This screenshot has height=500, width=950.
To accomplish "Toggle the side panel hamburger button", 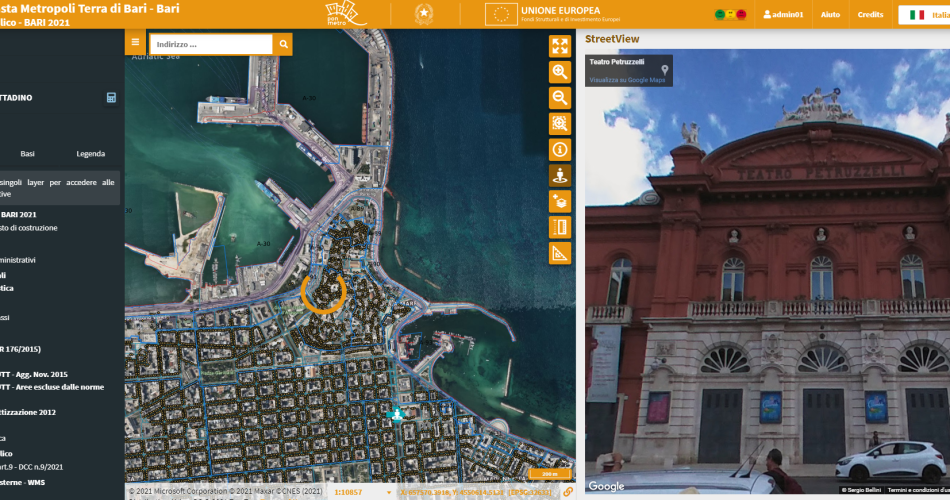I will [x=135, y=44].
